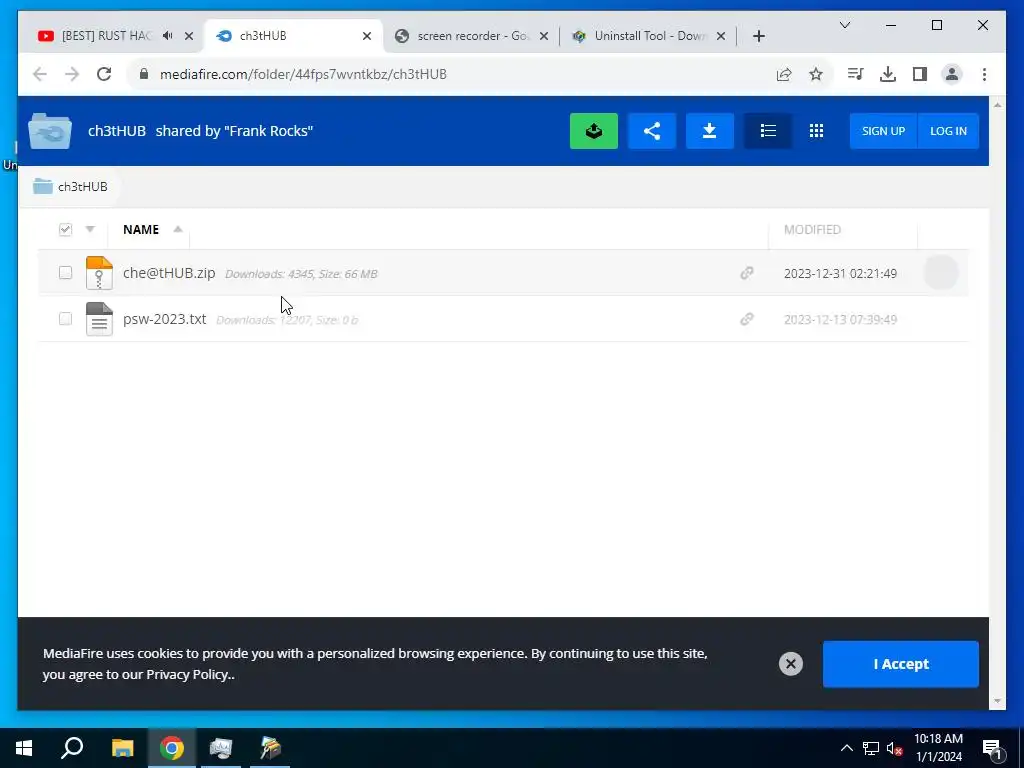Viewport: 1024px width, 768px height.
Task: Accept cookies with I Accept
Action: (901, 664)
